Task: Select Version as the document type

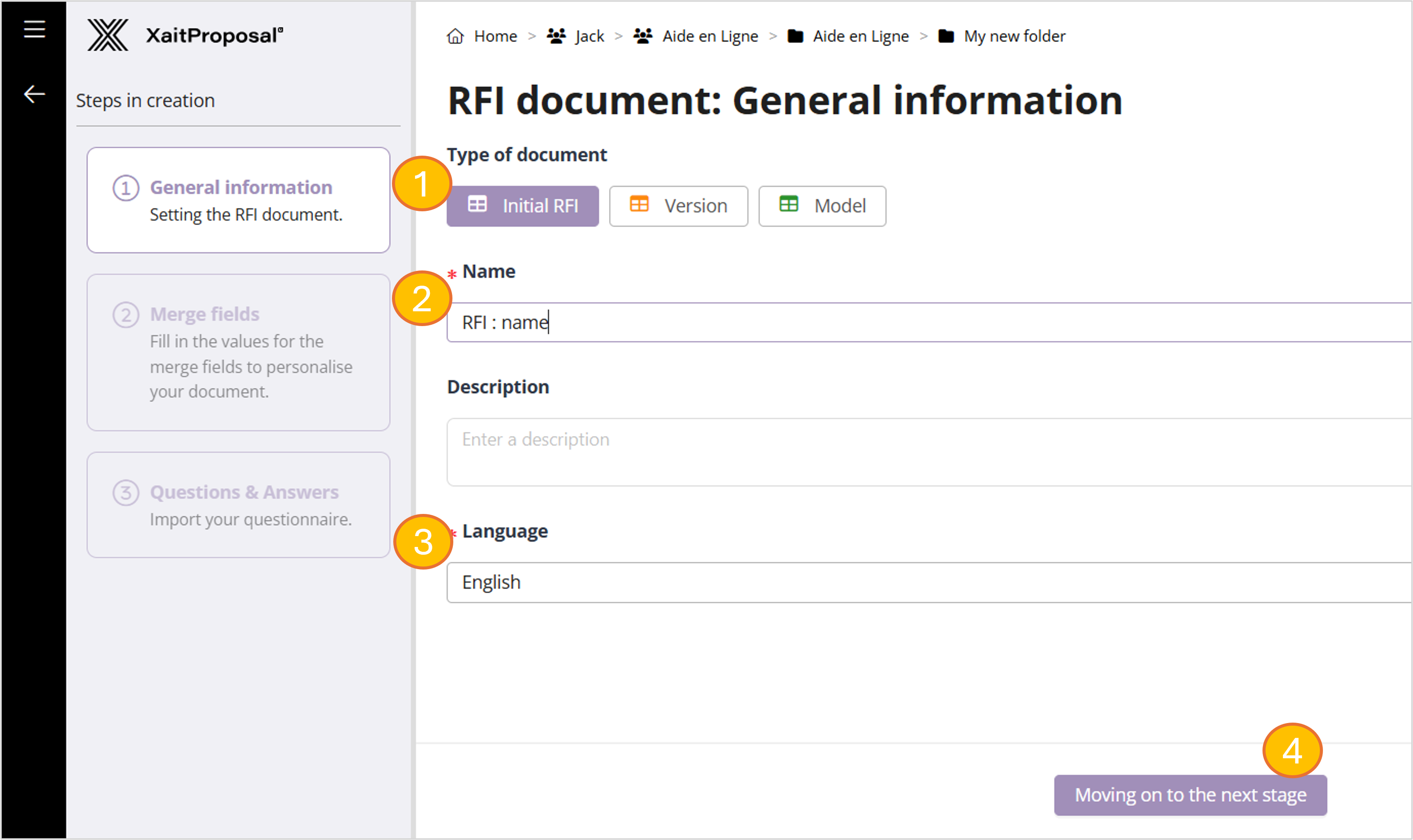Action: pos(678,206)
